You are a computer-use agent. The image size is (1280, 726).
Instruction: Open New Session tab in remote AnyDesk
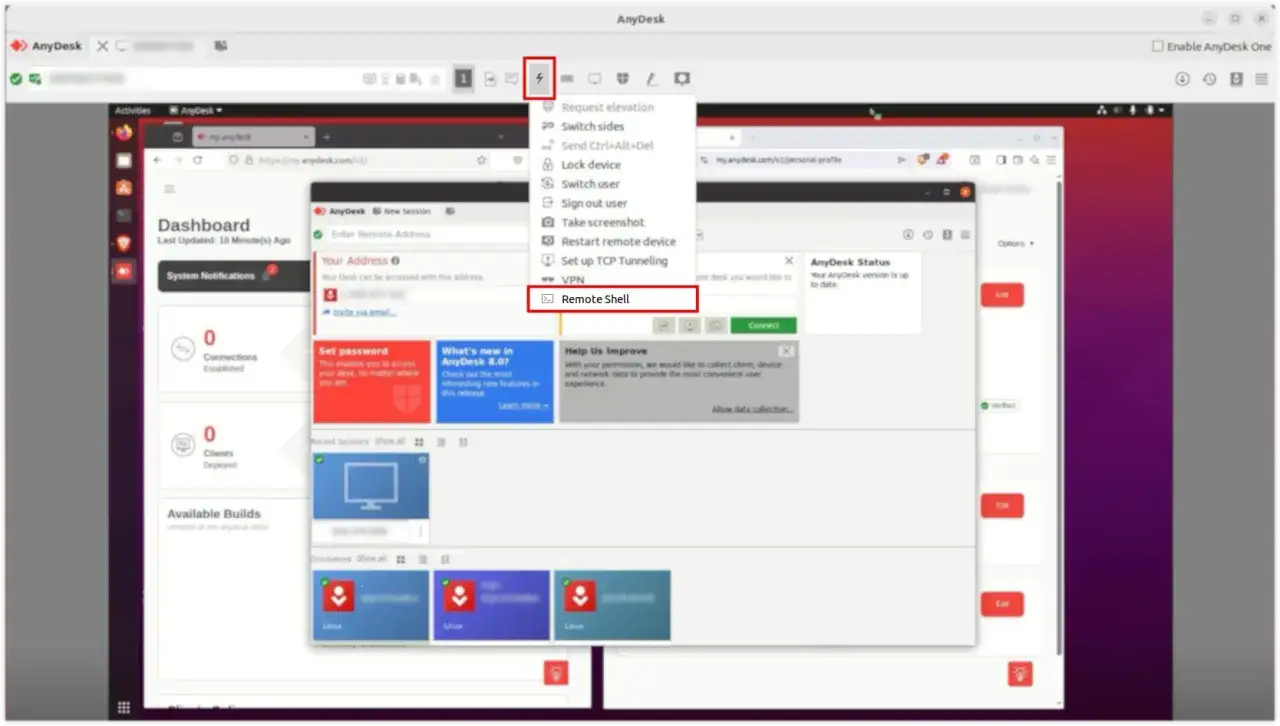click(x=402, y=211)
